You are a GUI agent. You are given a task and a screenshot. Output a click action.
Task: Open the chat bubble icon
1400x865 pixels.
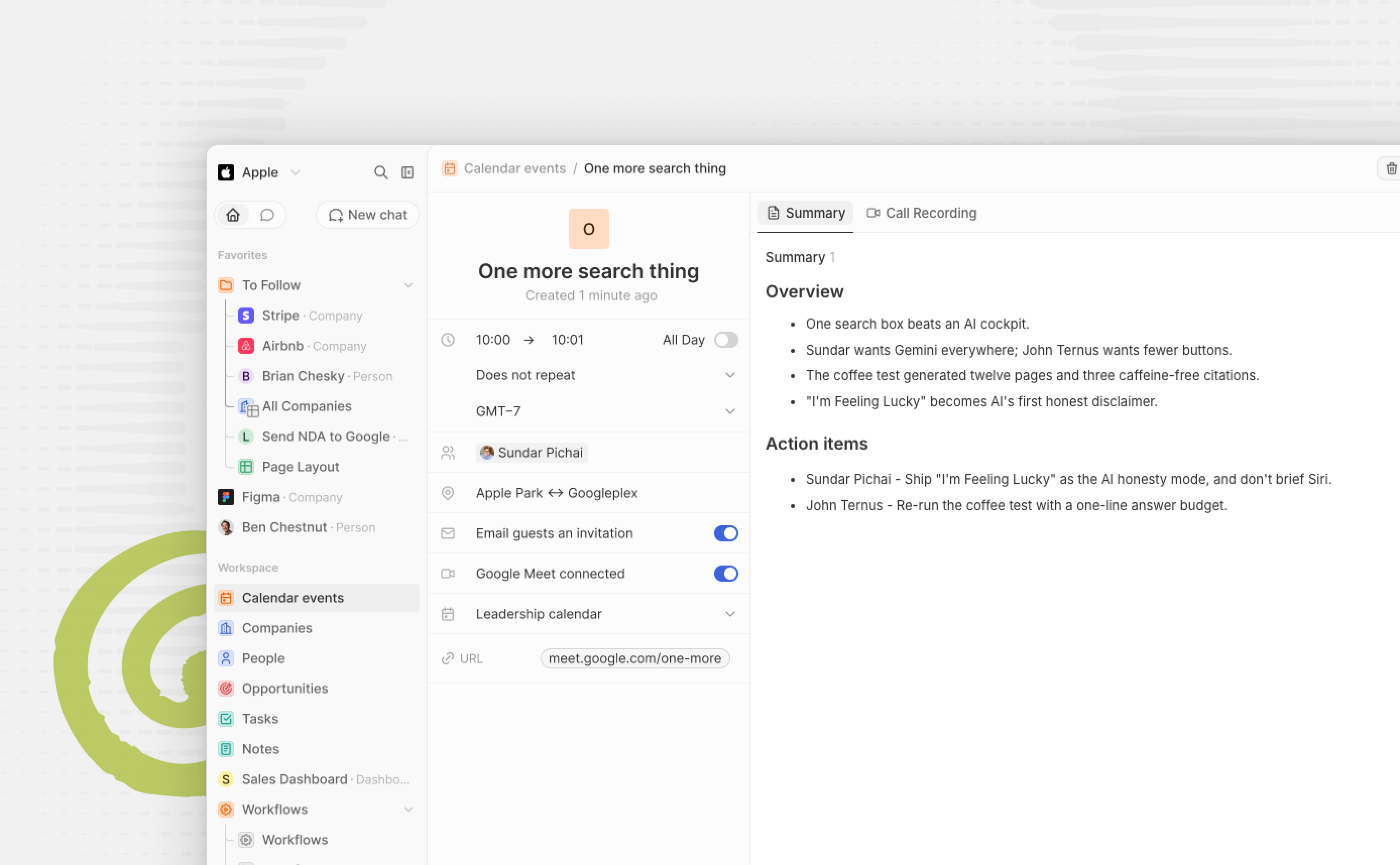pyautogui.click(x=267, y=215)
